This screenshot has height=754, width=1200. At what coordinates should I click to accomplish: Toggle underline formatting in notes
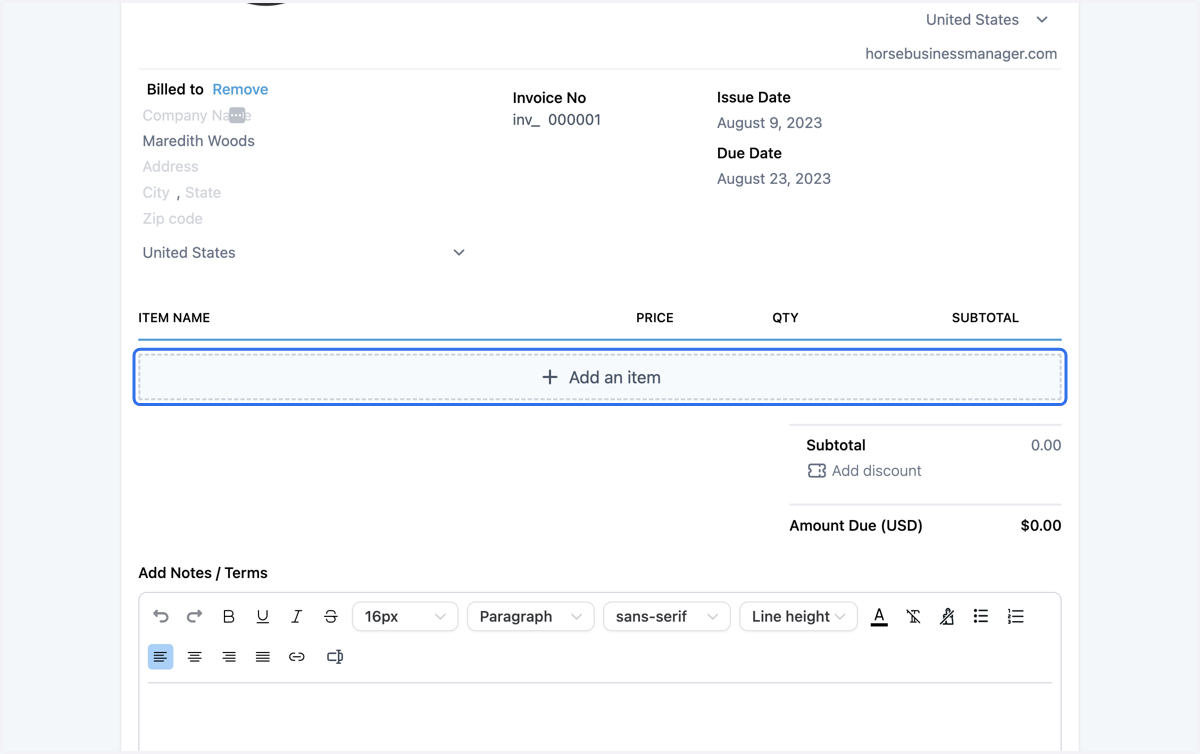(263, 616)
